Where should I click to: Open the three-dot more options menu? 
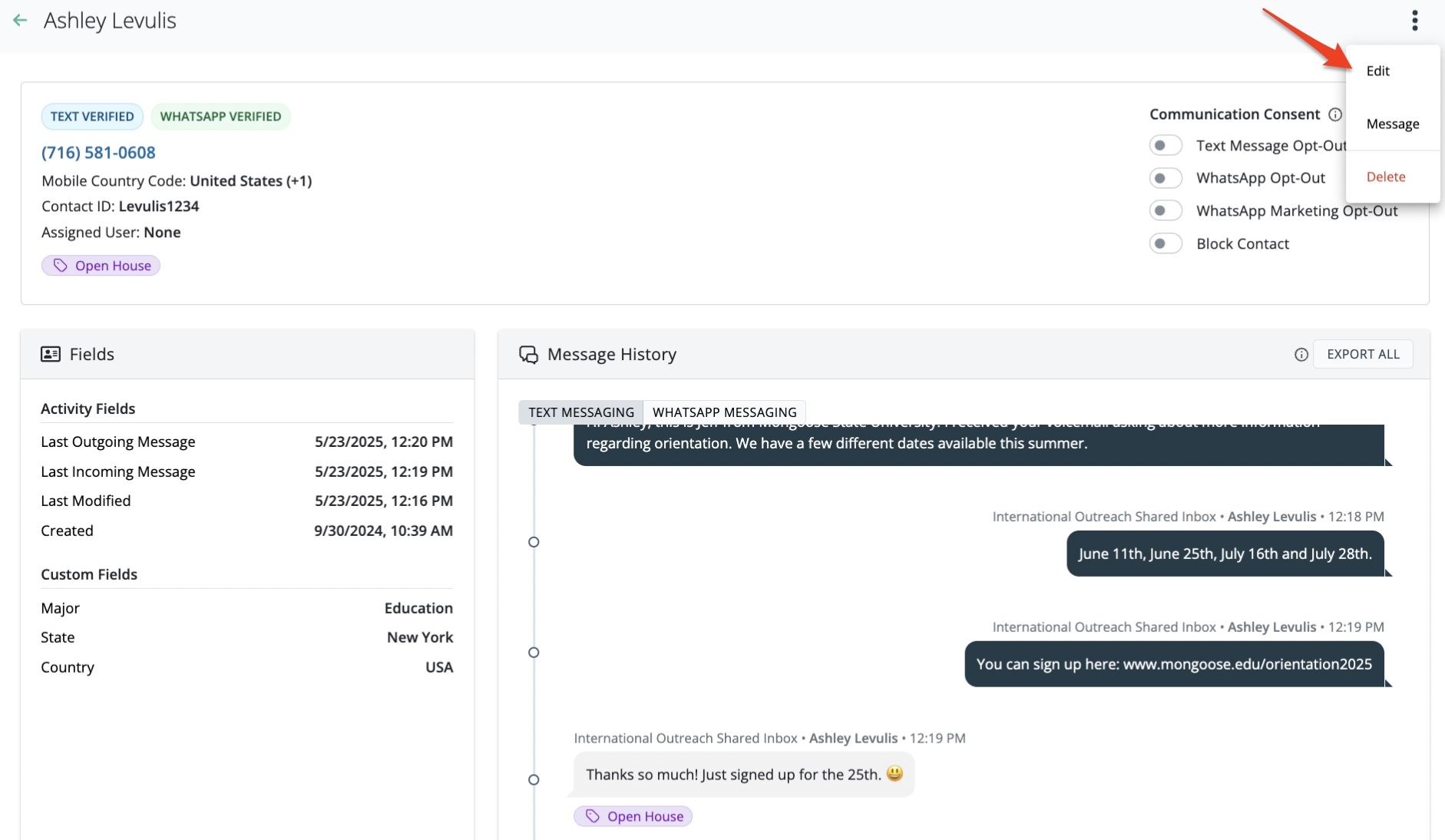click(1414, 21)
